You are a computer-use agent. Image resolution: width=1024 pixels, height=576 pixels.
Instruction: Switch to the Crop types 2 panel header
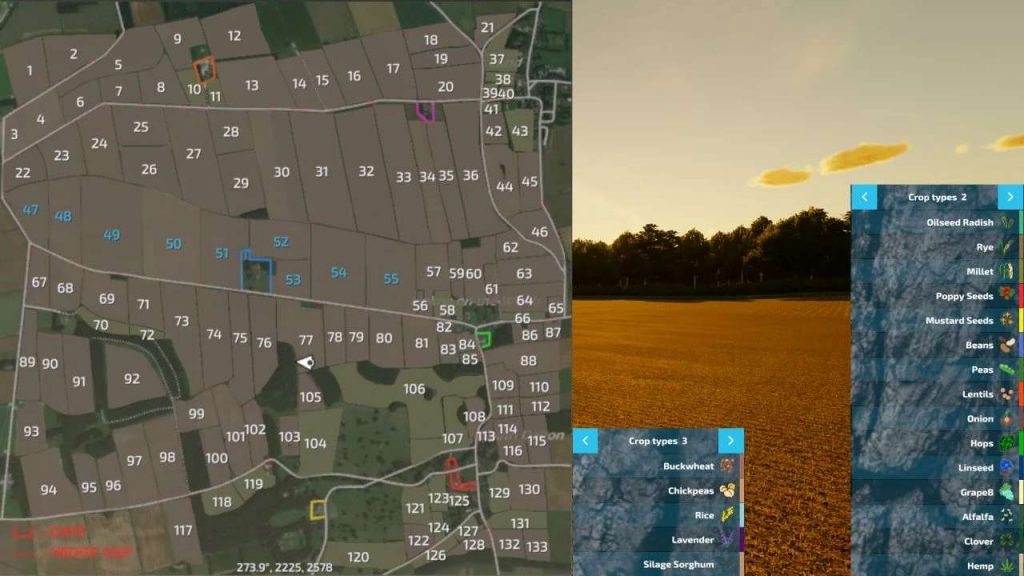coord(937,197)
